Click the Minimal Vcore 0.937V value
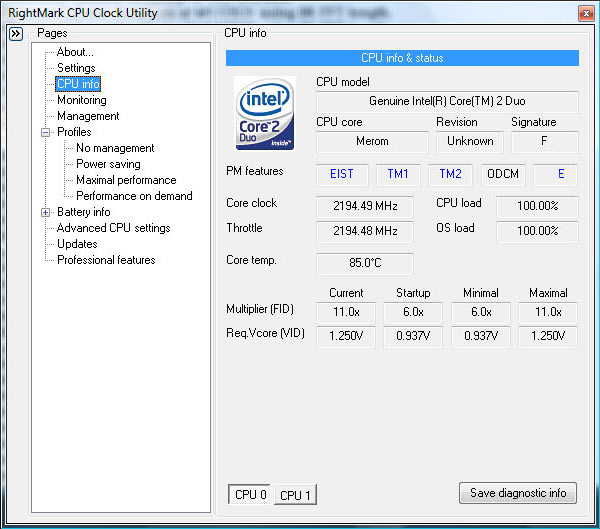Screen dimensions: 600x529 point(481,336)
